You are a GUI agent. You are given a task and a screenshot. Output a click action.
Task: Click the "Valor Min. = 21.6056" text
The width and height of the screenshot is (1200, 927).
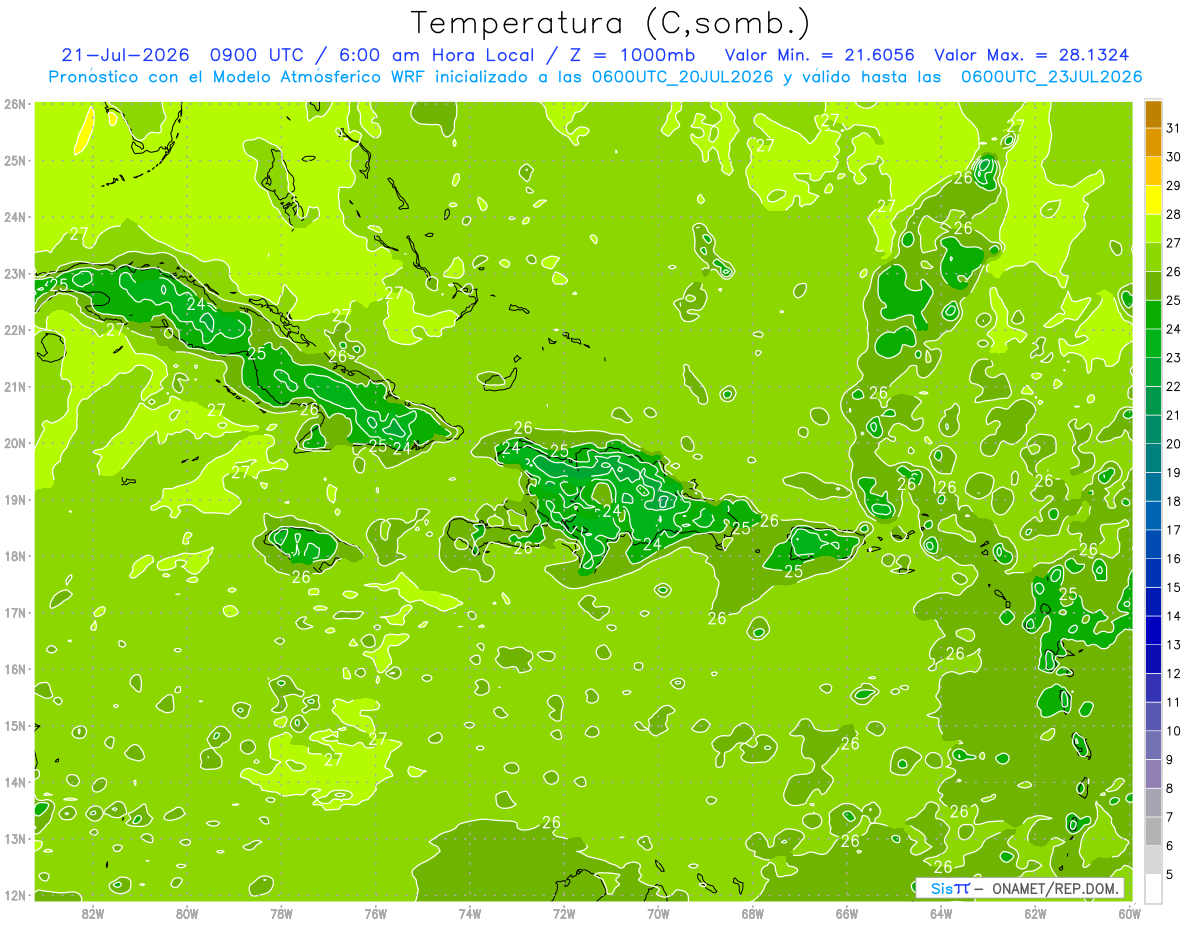point(820,55)
